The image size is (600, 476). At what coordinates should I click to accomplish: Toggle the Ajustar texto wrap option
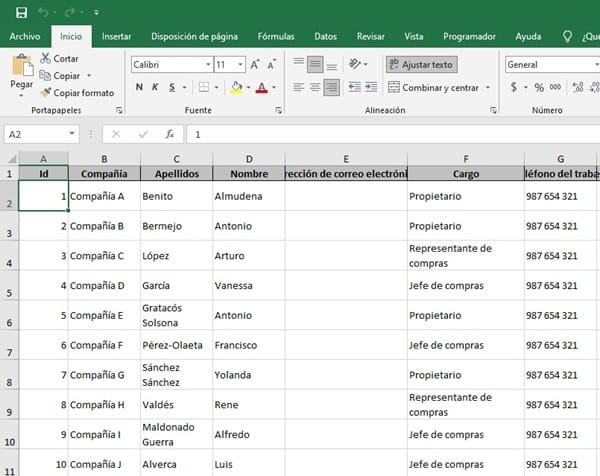[420, 64]
